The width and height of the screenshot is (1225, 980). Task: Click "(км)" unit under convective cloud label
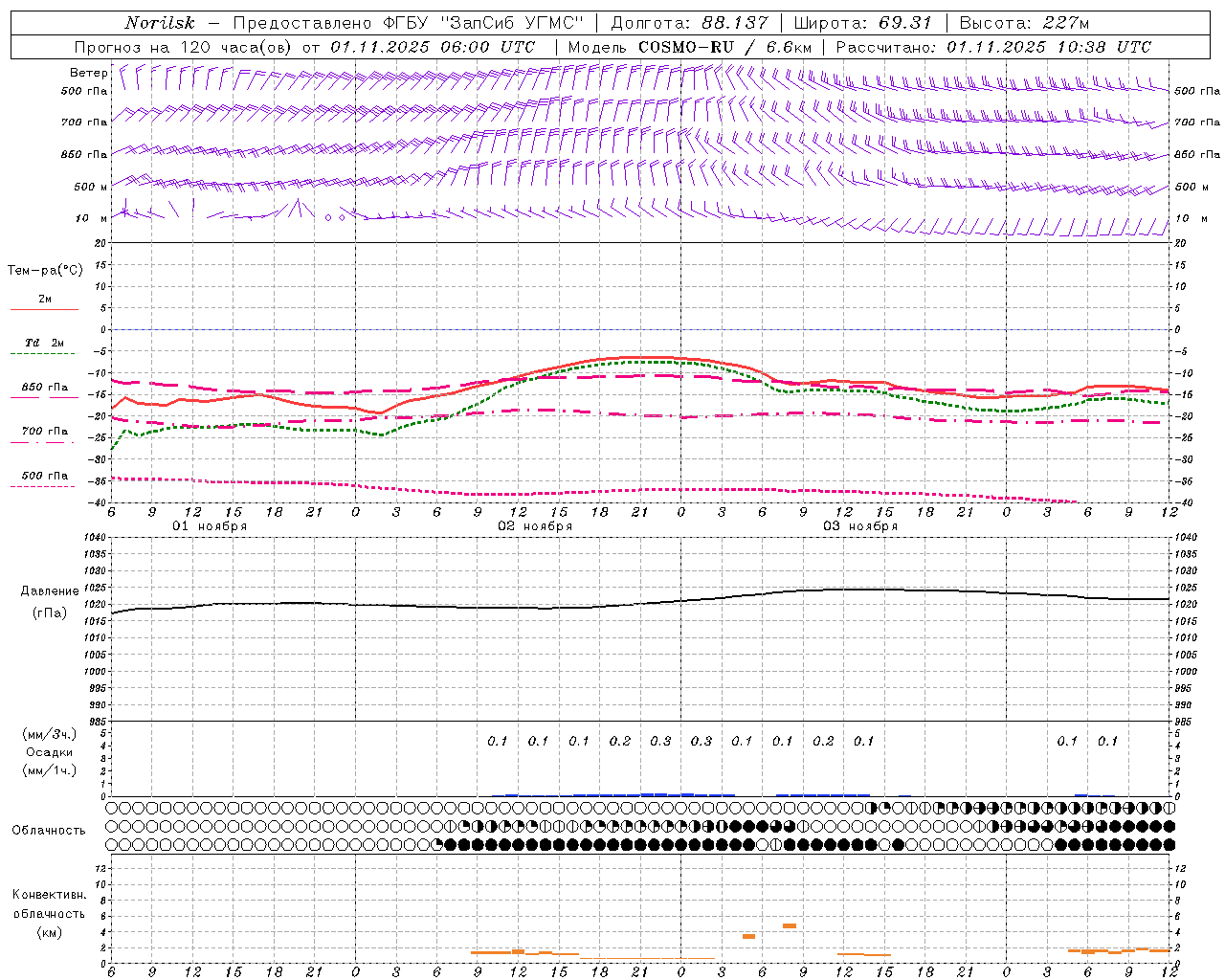pyautogui.click(x=49, y=932)
